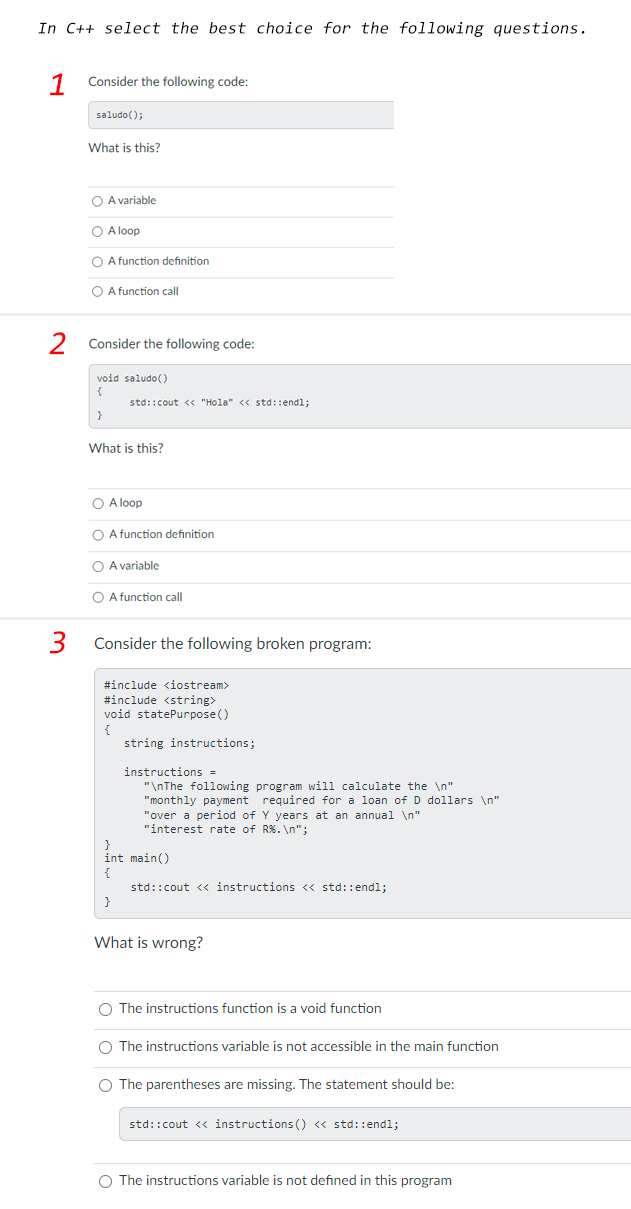The width and height of the screenshot is (631, 1209).
Task: Click the red number 3 question marker
Action: pyautogui.click(x=58, y=644)
